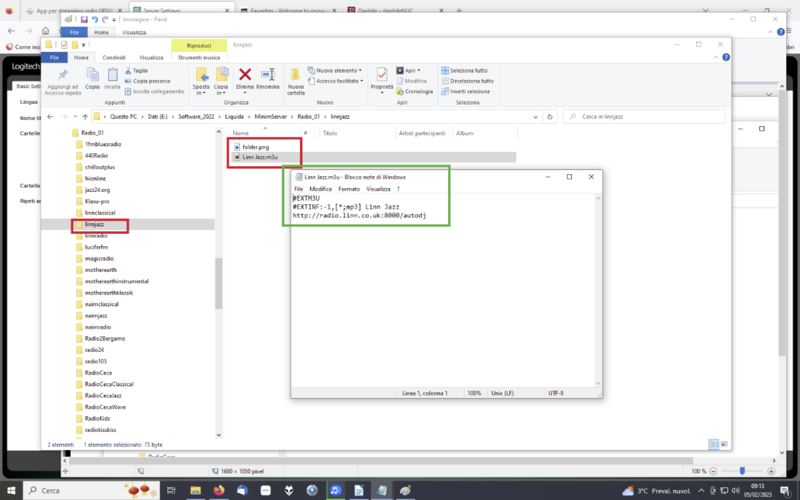
Task: Click the Copia icon in Appunti group
Action: 92,75
